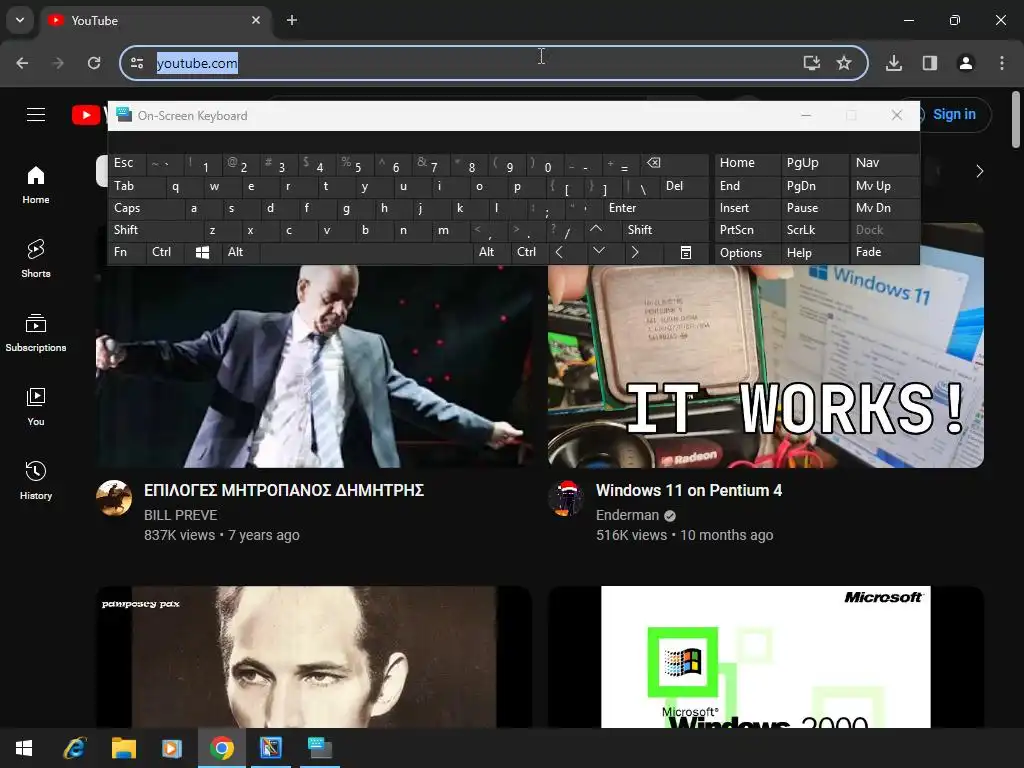View site information icon in address bar
Viewport: 1024px width, 768px height.
tap(137, 63)
